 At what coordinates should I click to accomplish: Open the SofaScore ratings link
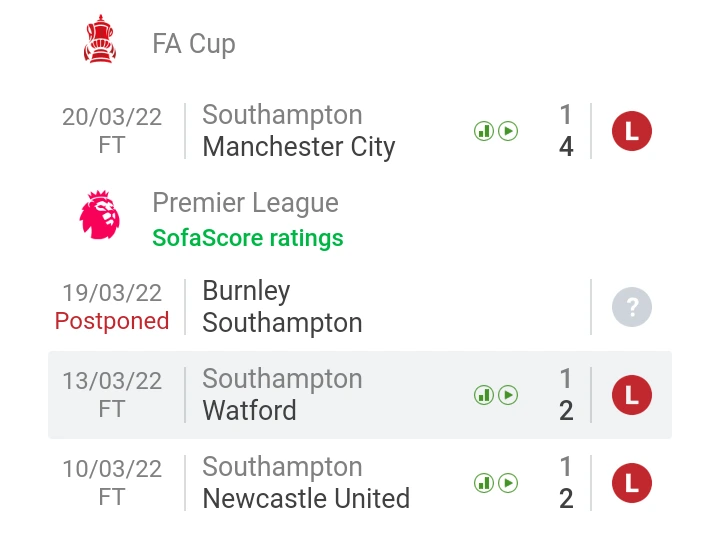(x=248, y=238)
